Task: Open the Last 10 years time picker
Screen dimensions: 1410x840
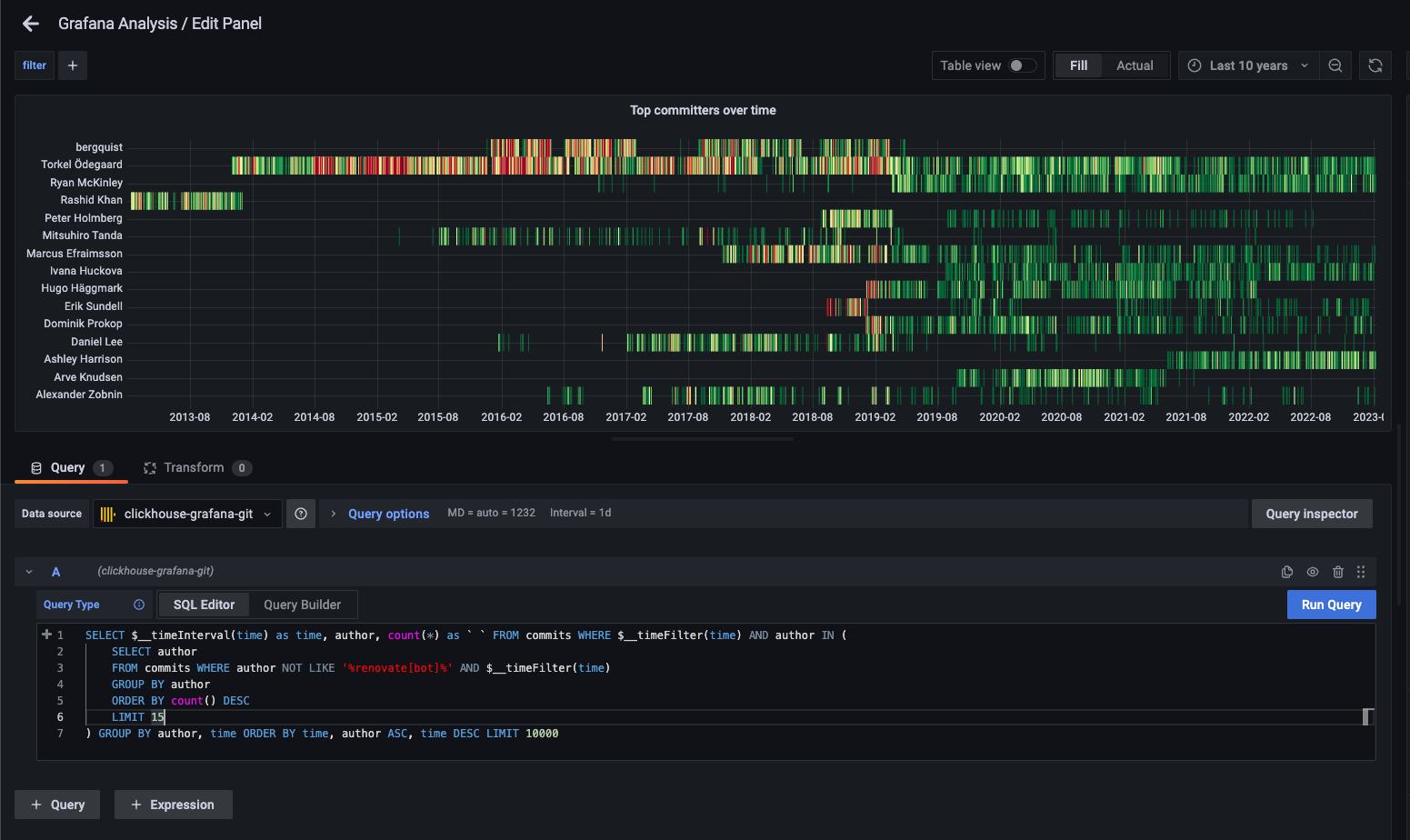Action: 1248,65
